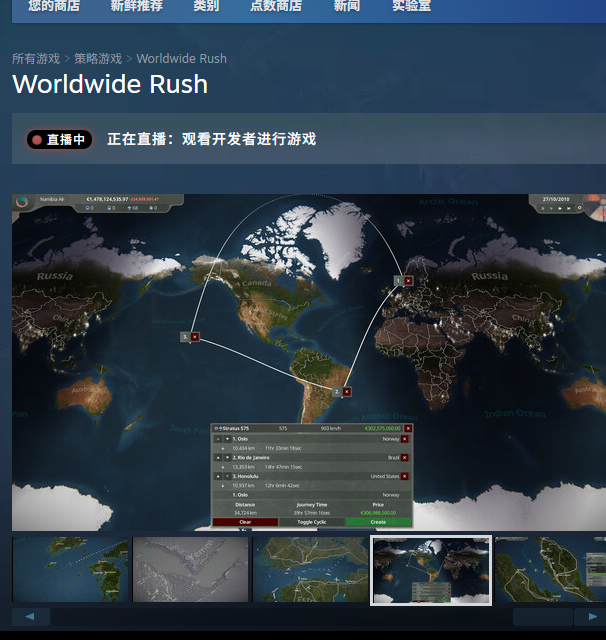The height and width of the screenshot is (640, 606).
Task: Click the train count icon in game HUD
Action: click(109, 208)
